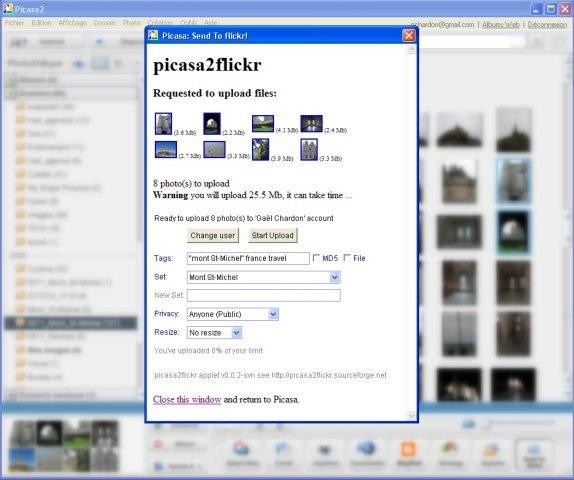The image size is (574, 480).
Task: Click the New Set input field
Action: (x=264, y=295)
